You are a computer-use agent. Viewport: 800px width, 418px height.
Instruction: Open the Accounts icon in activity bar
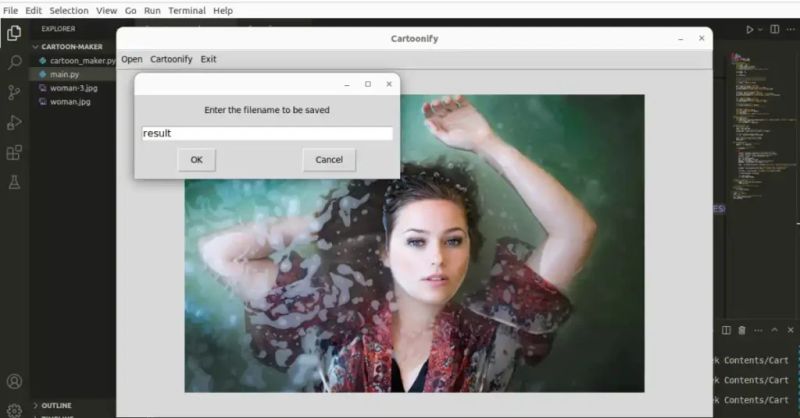[x=14, y=381]
